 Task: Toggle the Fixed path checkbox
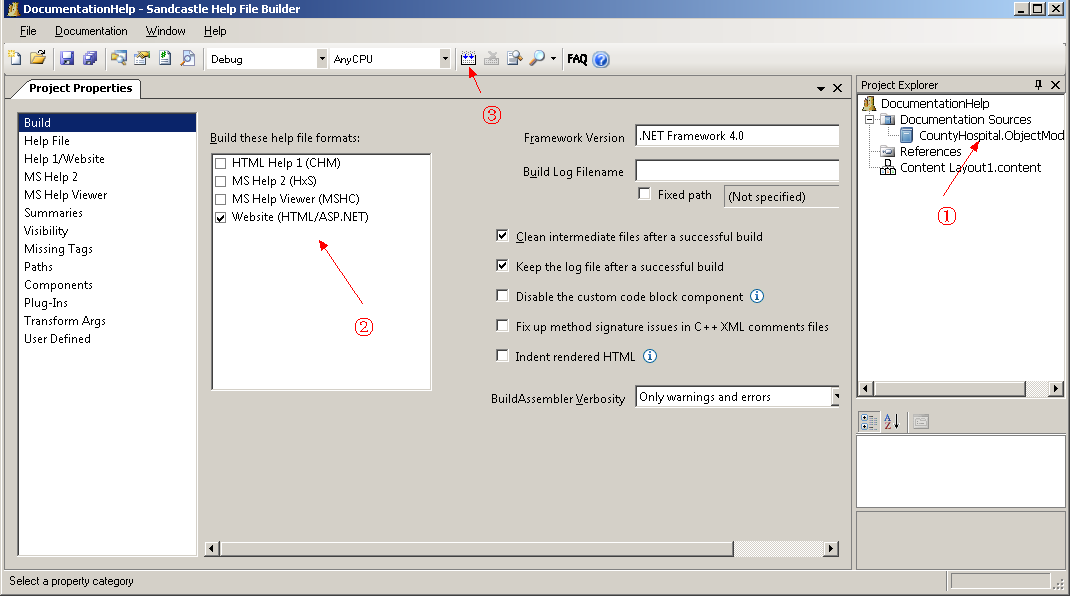coord(644,194)
